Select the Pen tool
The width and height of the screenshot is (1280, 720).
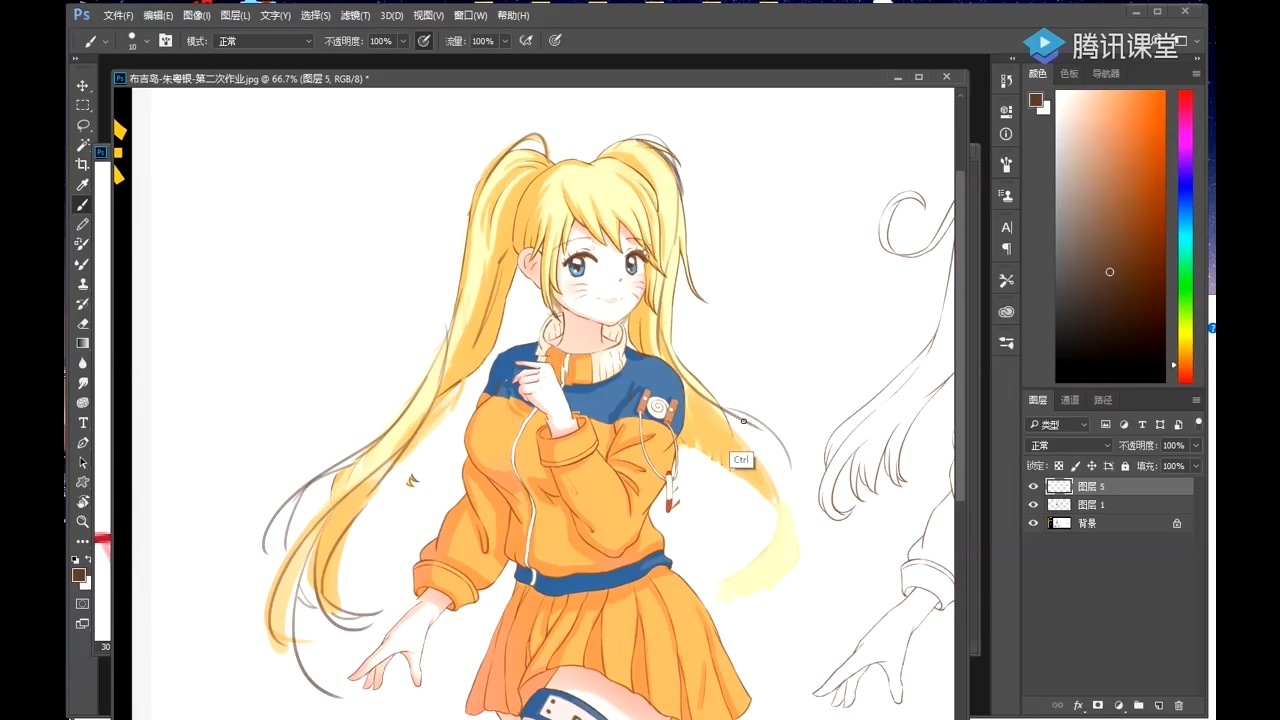pyautogui.click(x=83, y=443)
